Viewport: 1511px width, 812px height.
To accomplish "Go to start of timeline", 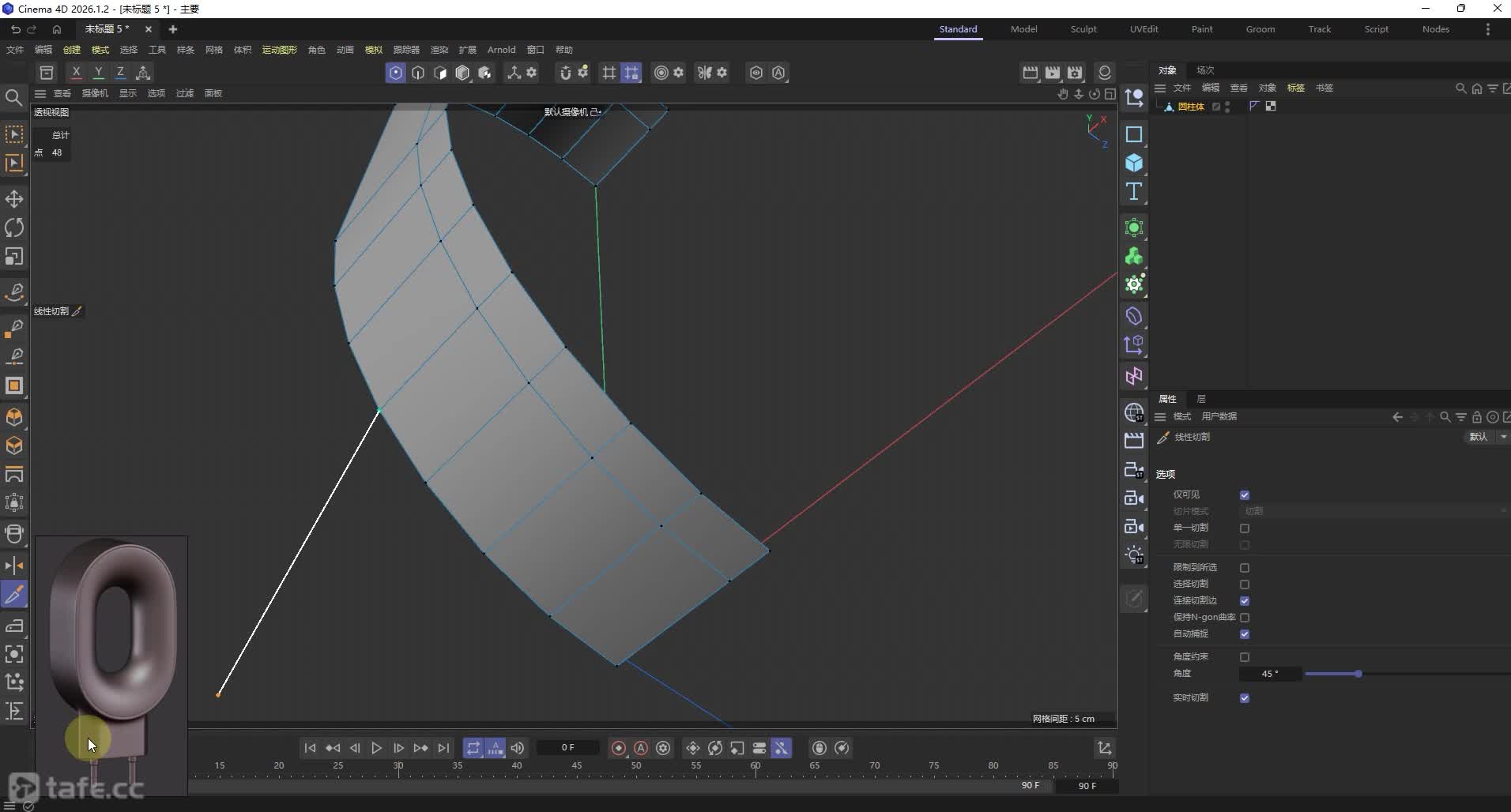I will click(x=310, y=748).
